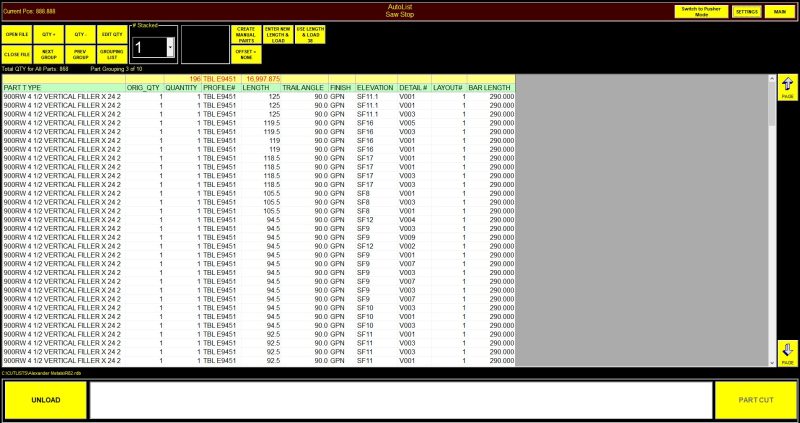Decrease quantity with QTY - button

[x=78, y=34]
